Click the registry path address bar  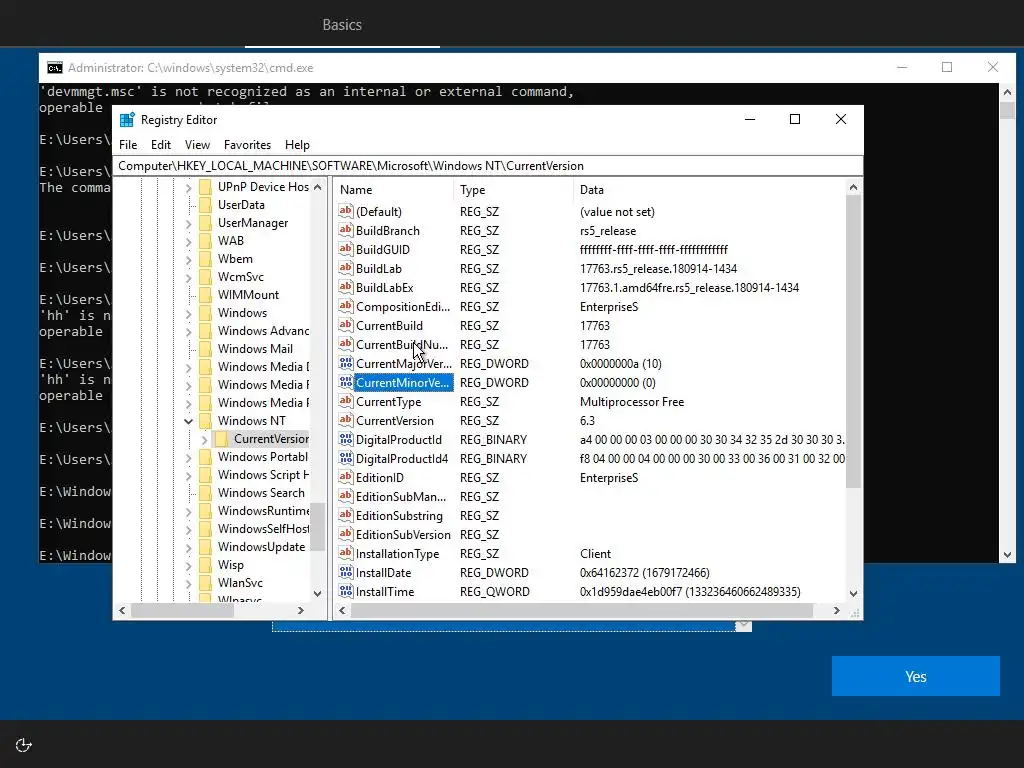coord(488,166)
